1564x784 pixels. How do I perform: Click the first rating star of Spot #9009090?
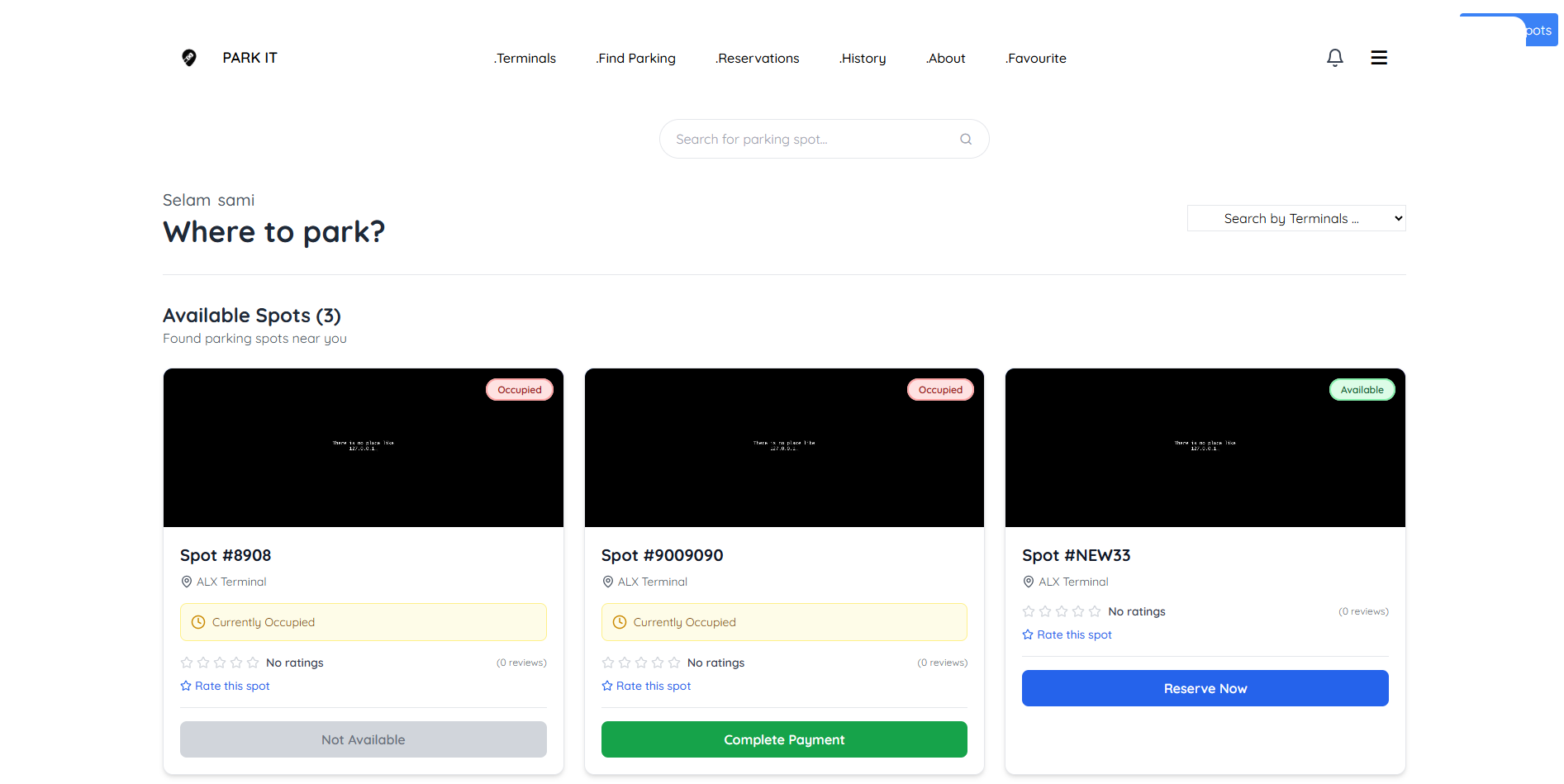click(x=608, y=663)
